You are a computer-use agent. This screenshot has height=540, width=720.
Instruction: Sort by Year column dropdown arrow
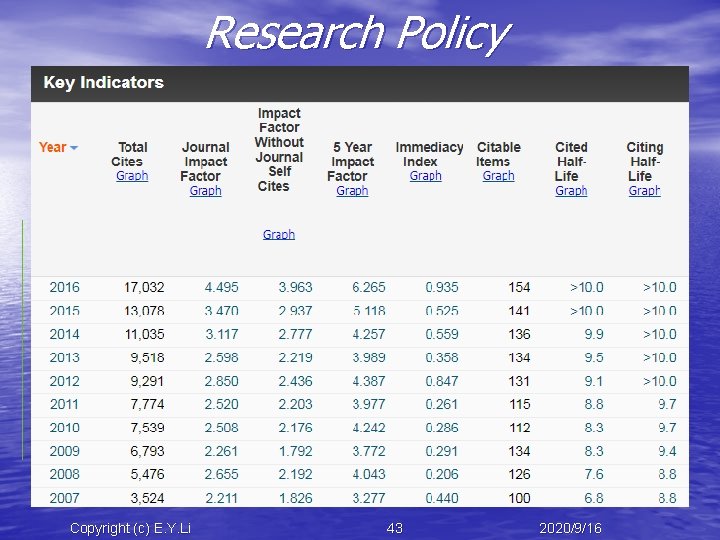[x=74, y=148]
